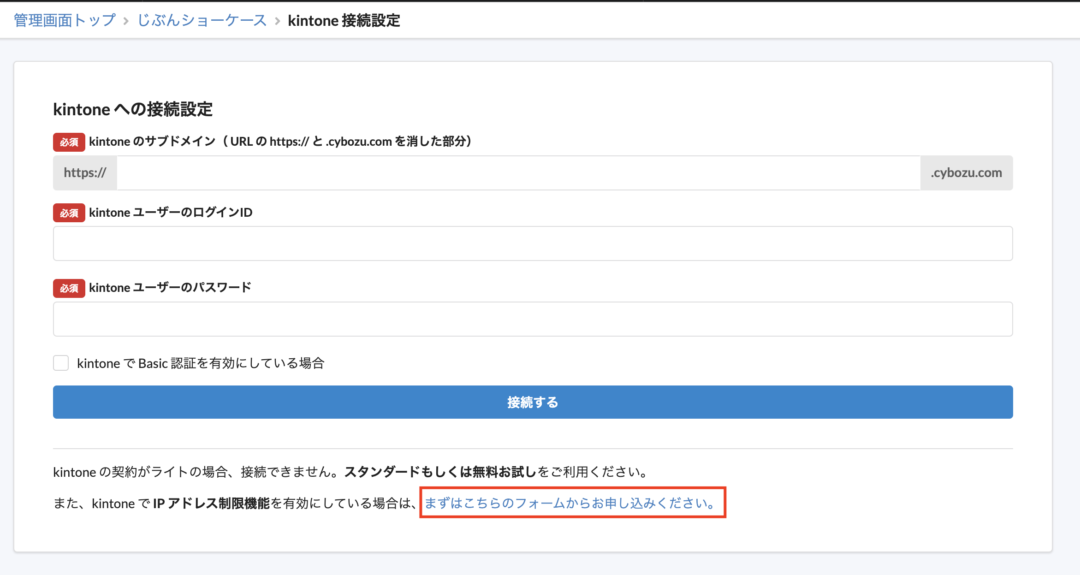Open the 管理画面トップ breadcrumb link

coord(65,20)
